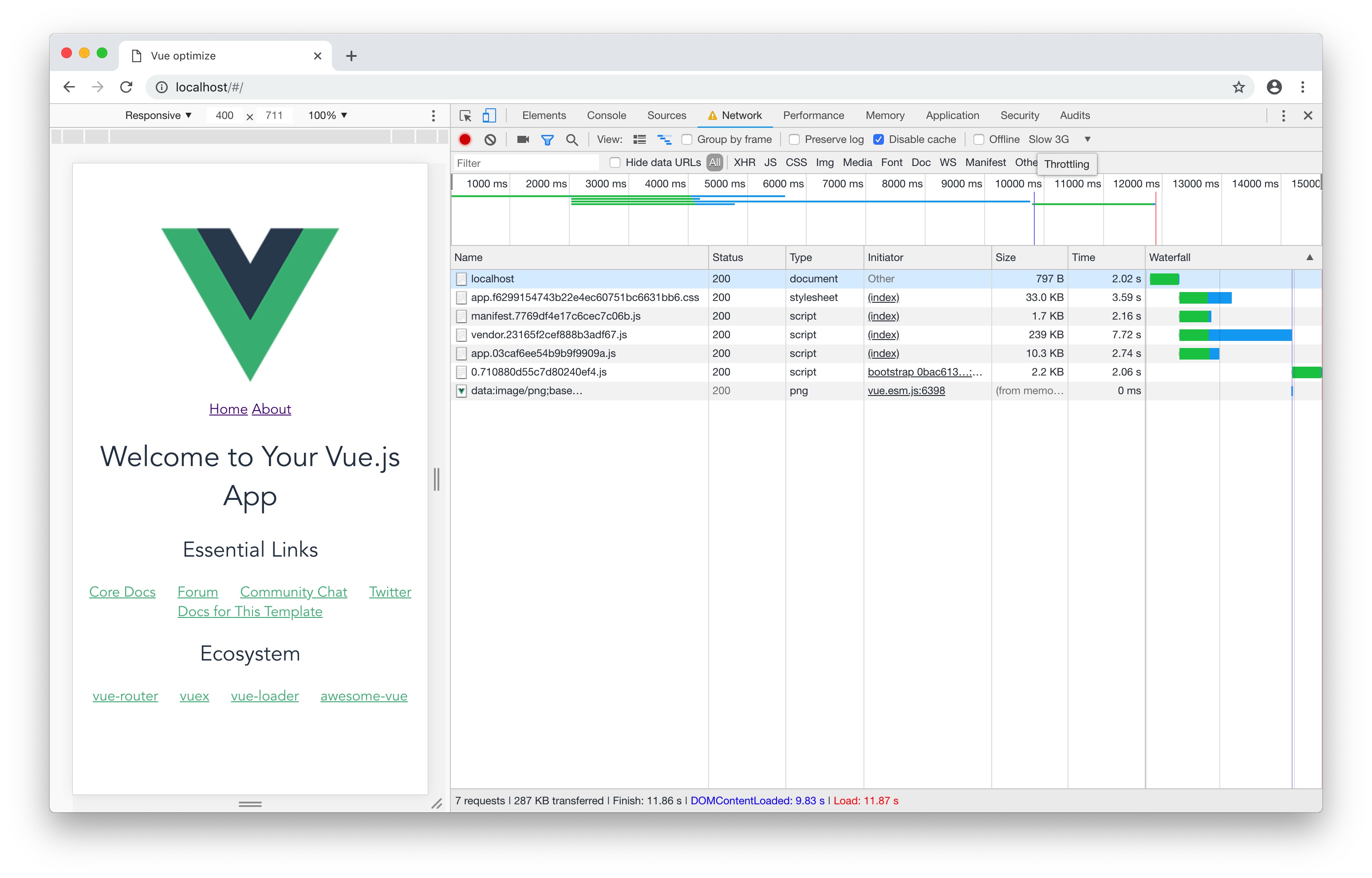Select the vendor.23165f2cef888b3adf67.js request row
The height and width of the screenshot is (878, 1372).
(886, 335)
